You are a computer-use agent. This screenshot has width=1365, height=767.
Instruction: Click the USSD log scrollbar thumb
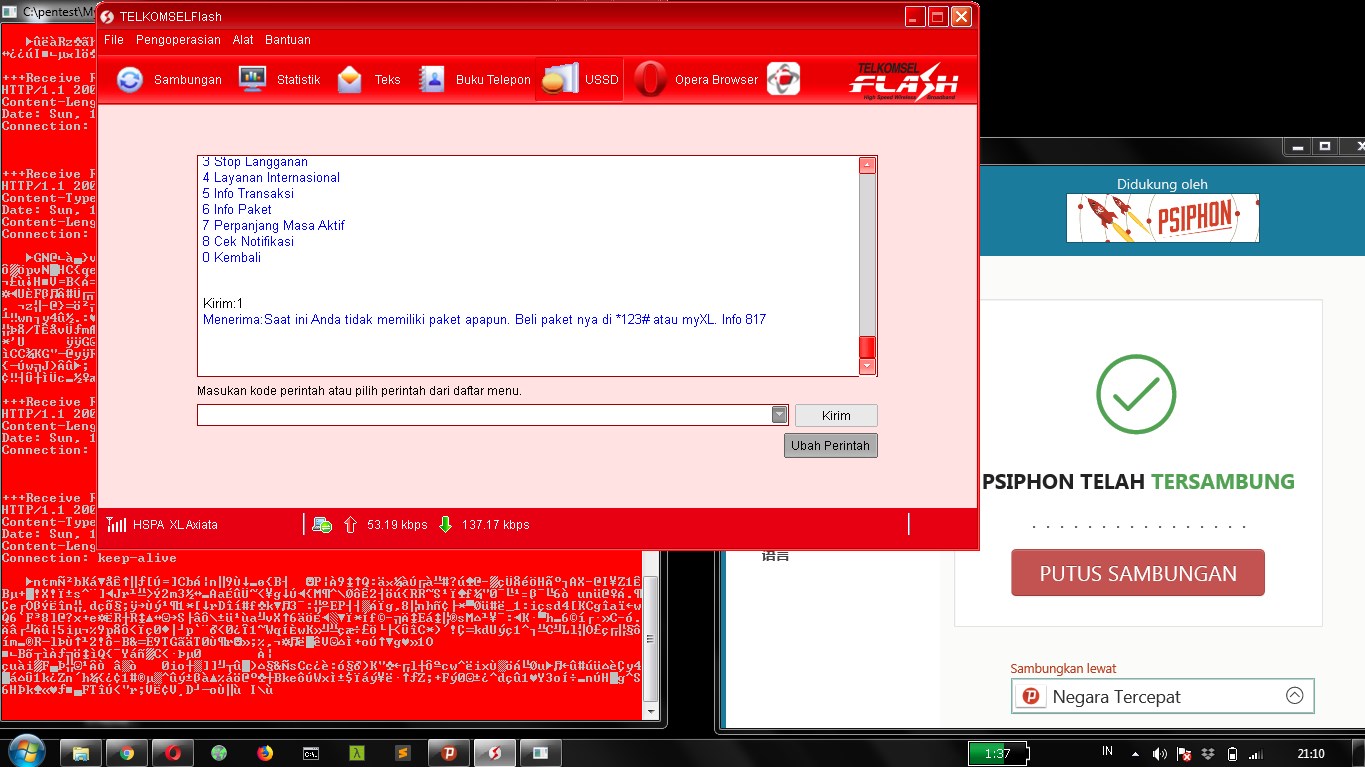click(867, 347)
